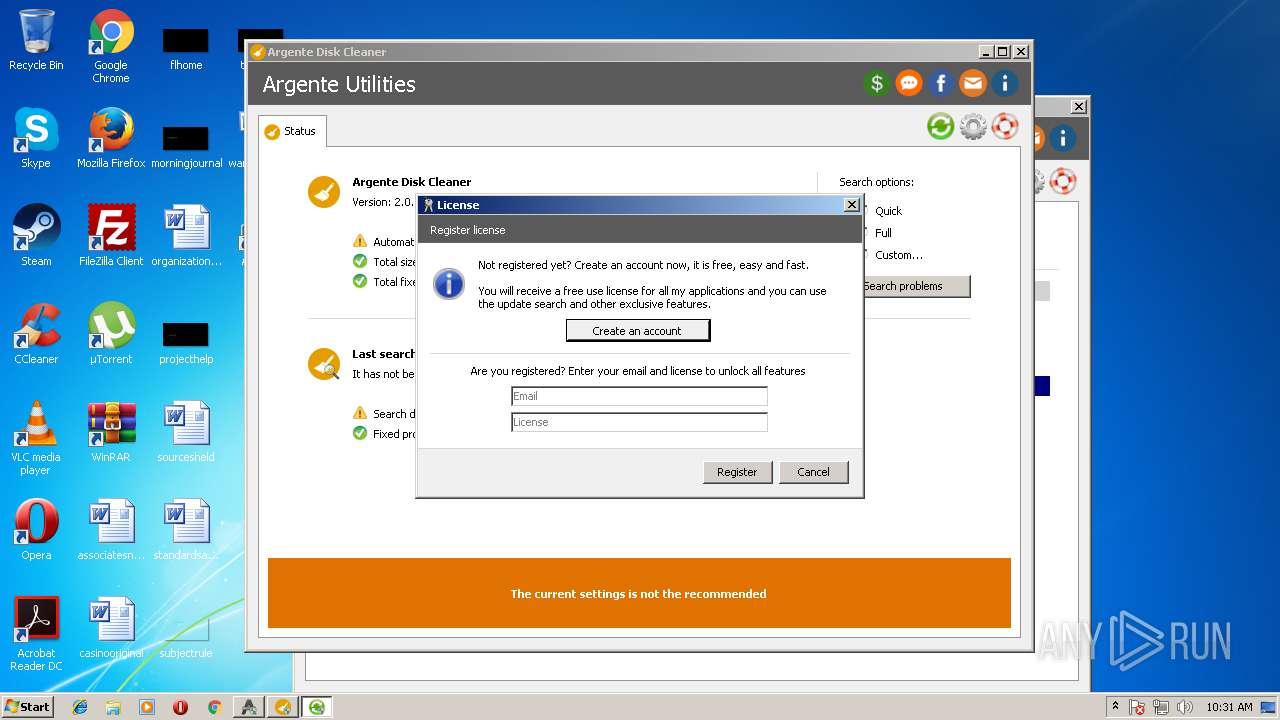Launch VLC media player shortcut

[x=36, y=438]
